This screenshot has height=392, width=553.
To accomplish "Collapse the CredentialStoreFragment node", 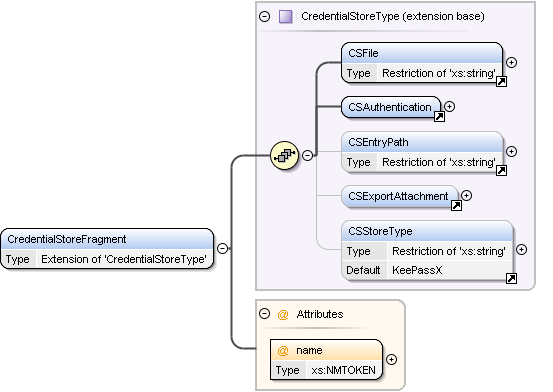I will tap(223, 248).
